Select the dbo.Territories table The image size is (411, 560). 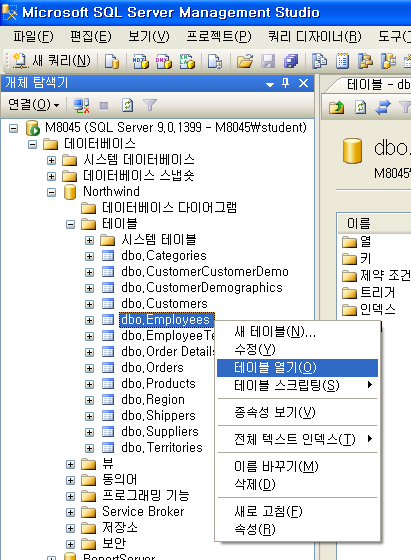pos(162,448)
